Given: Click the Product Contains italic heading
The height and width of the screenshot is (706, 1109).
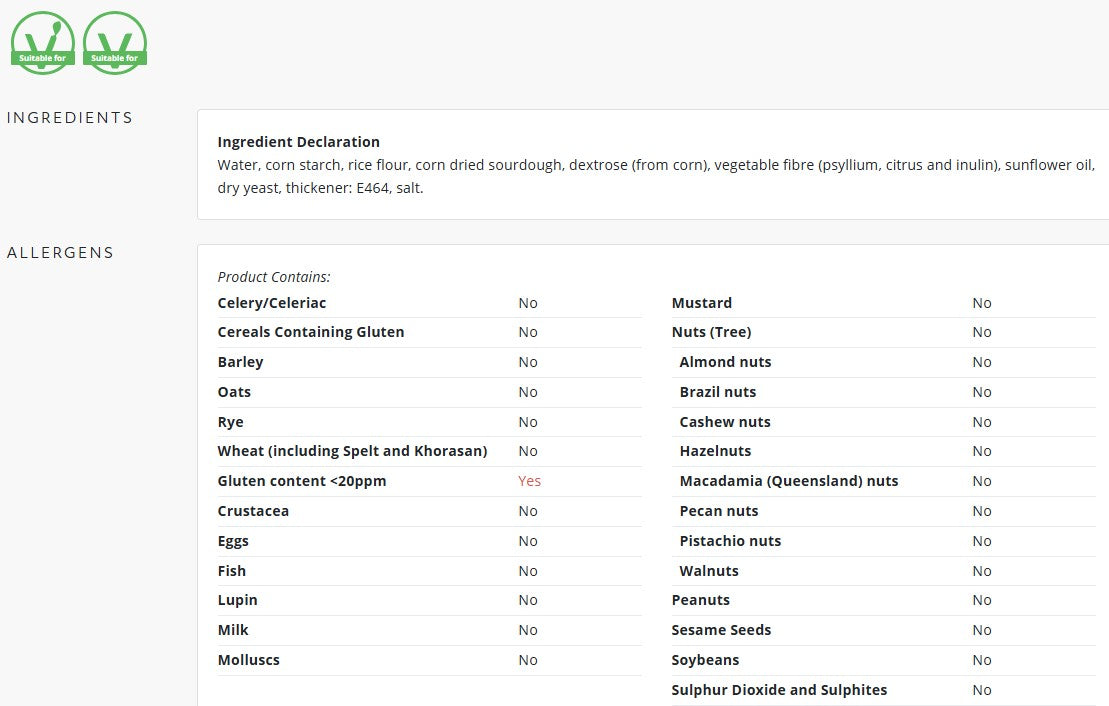Looking at the screenshot, I should tap(274, 277).
